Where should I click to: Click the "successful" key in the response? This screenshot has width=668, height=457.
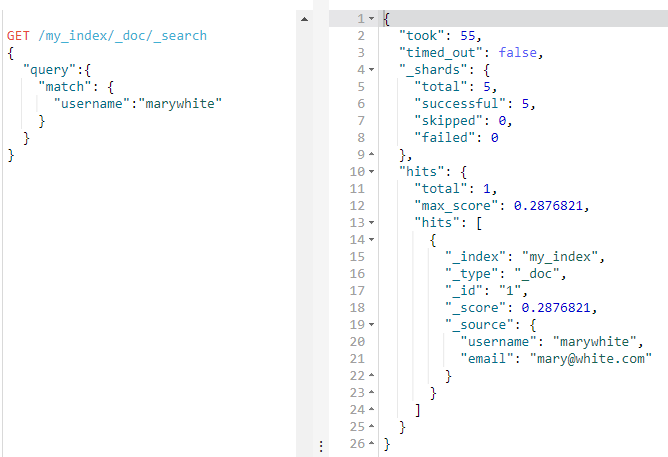(460, 104)
